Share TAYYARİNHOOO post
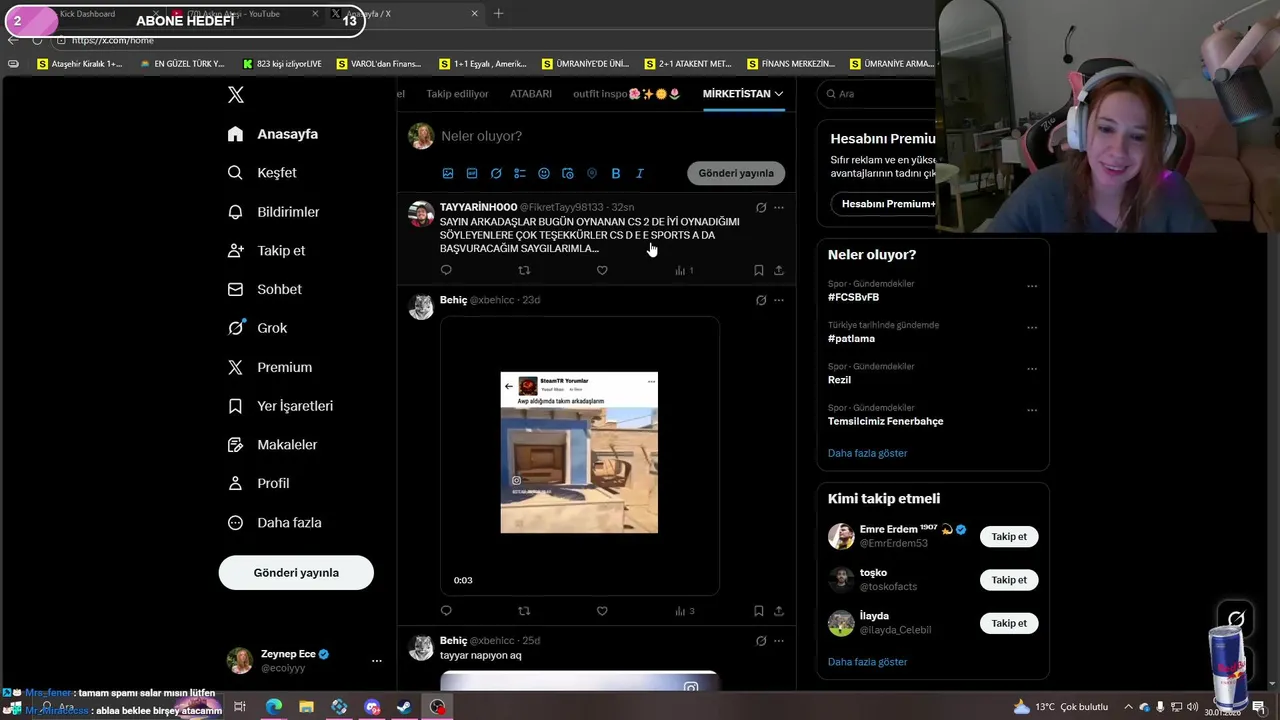Viewport: 1280px width, 720px height. [x=779, y=270]
